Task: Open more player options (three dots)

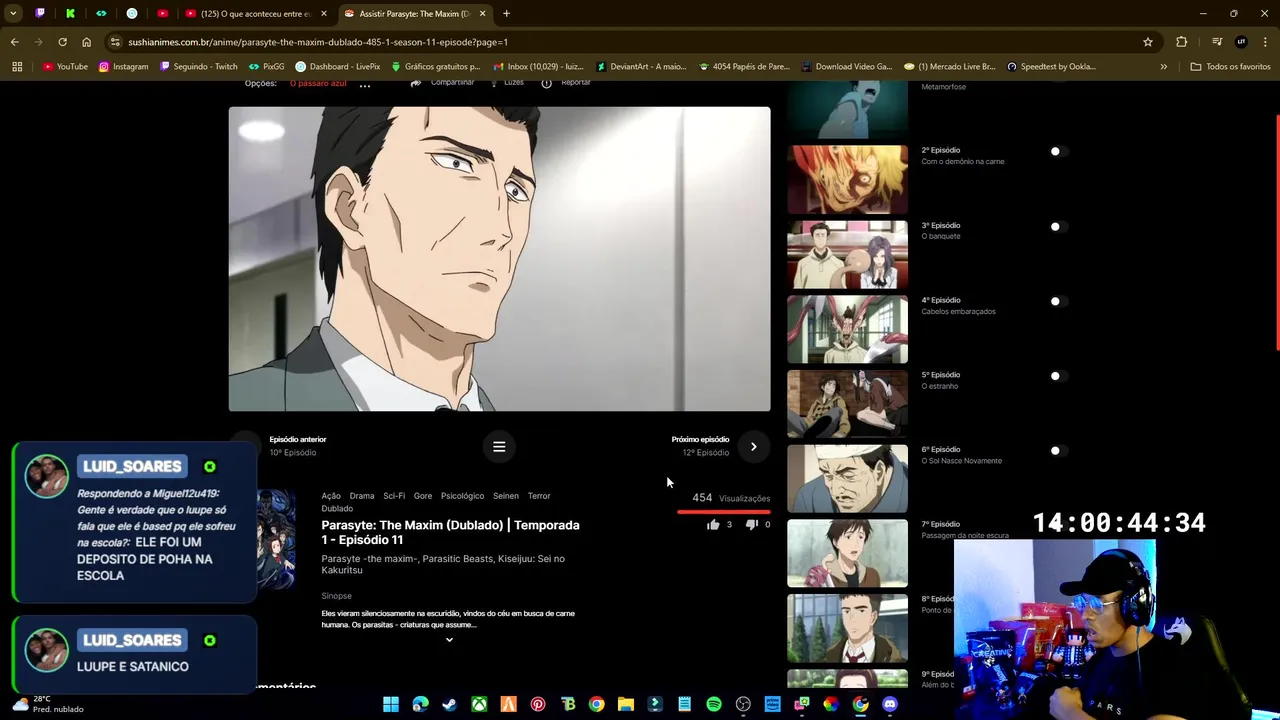Action: 365,84
